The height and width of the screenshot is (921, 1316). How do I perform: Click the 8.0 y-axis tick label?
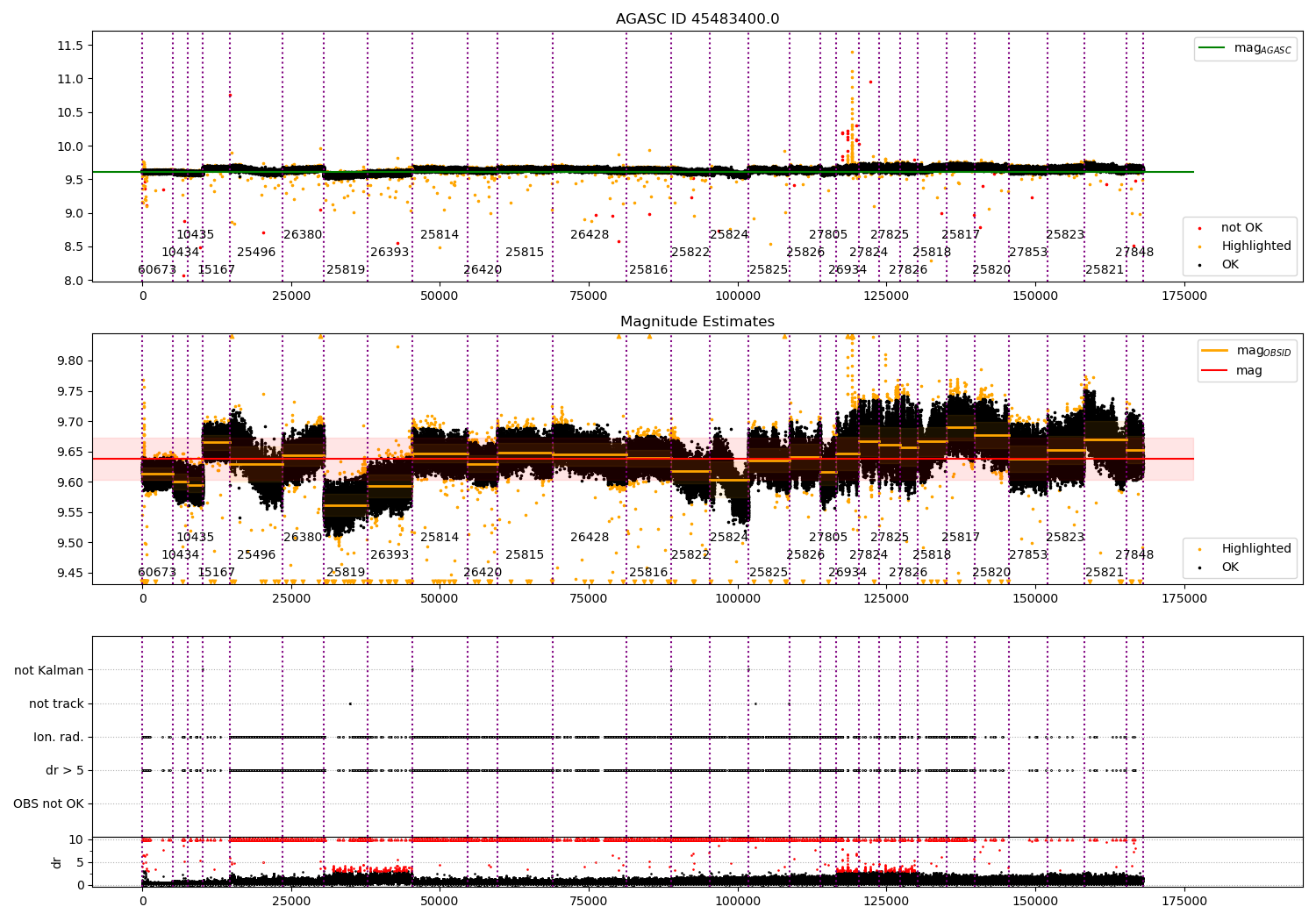pyautogui.click(x=73, y=281)
